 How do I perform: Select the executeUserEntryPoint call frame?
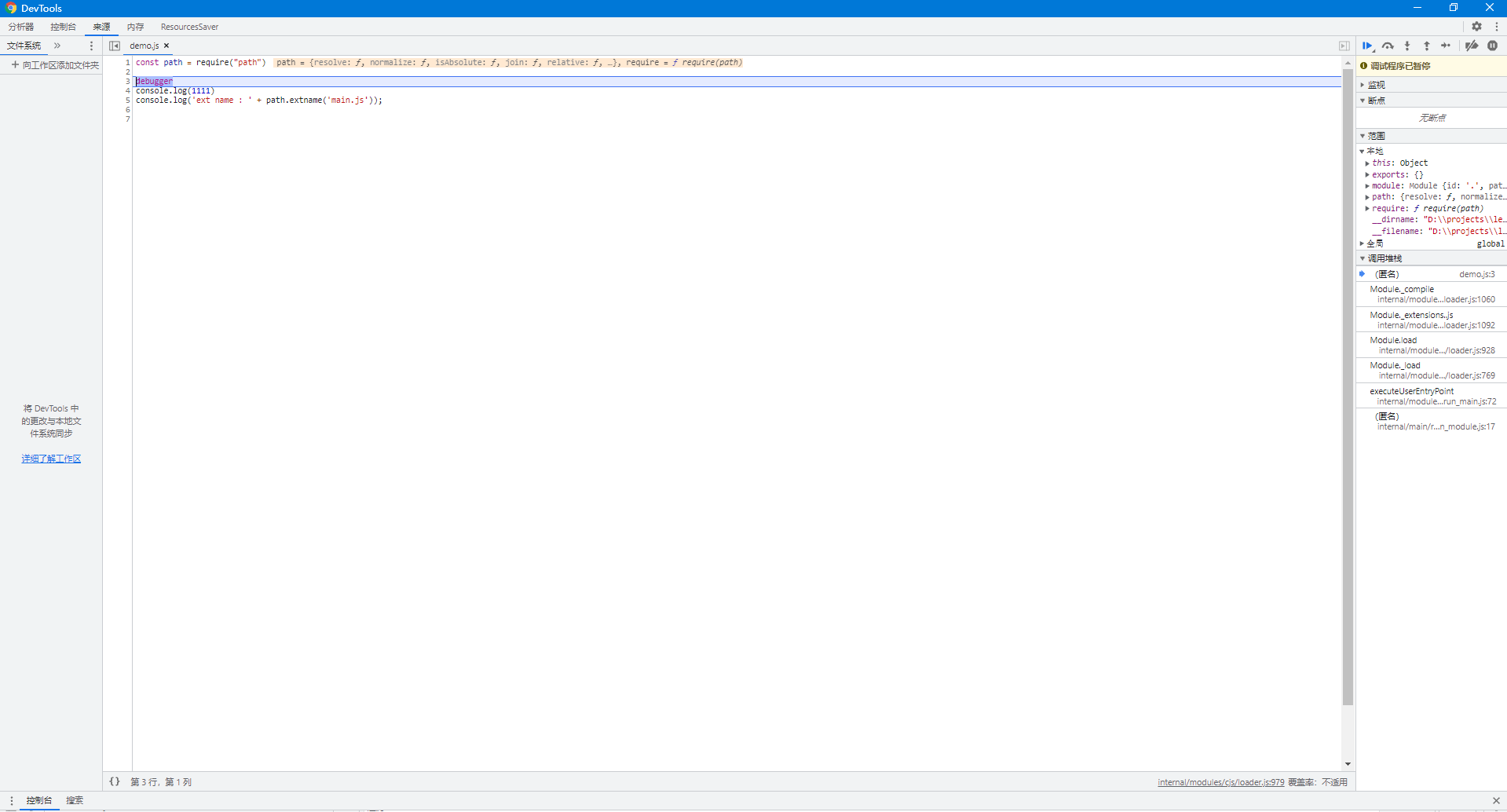[x=1431, y=396]
